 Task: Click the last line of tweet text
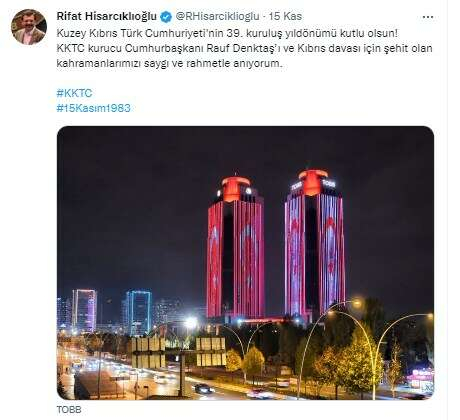click(x=169, y=63)
